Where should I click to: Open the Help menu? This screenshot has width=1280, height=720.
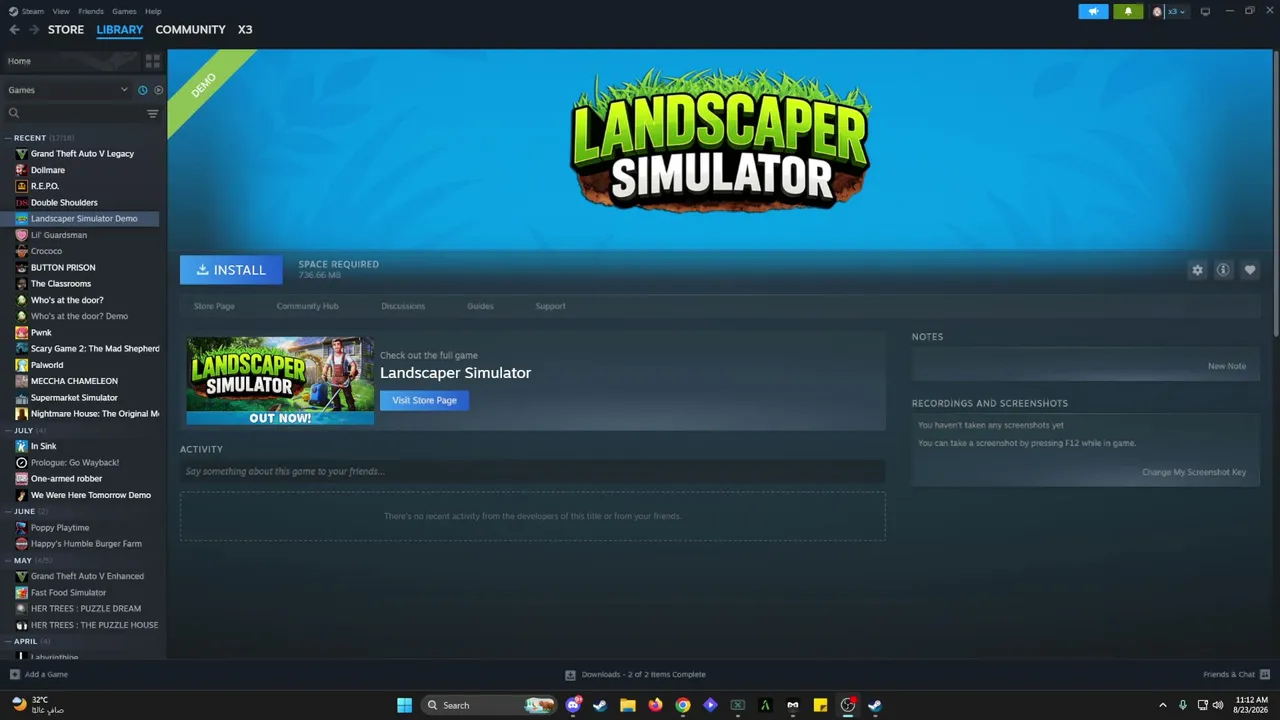coord(153,11)
